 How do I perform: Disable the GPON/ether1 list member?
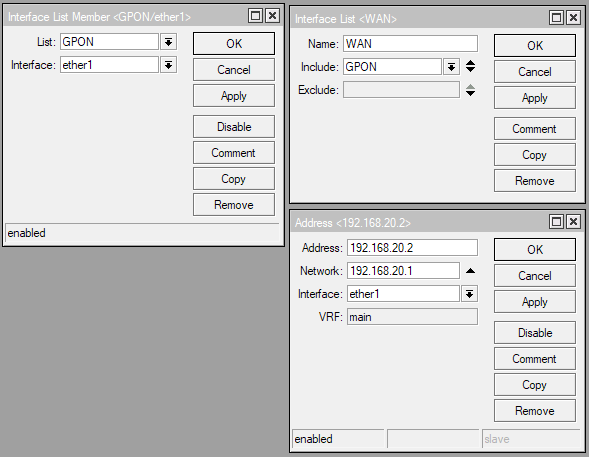(x=234, y=127)
